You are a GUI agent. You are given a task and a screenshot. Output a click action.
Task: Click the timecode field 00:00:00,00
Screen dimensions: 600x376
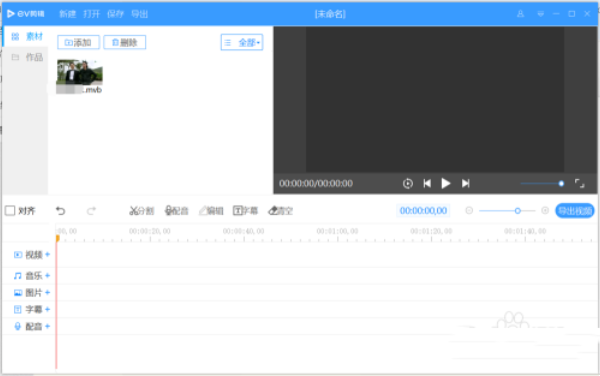click(x=423, y=211)
